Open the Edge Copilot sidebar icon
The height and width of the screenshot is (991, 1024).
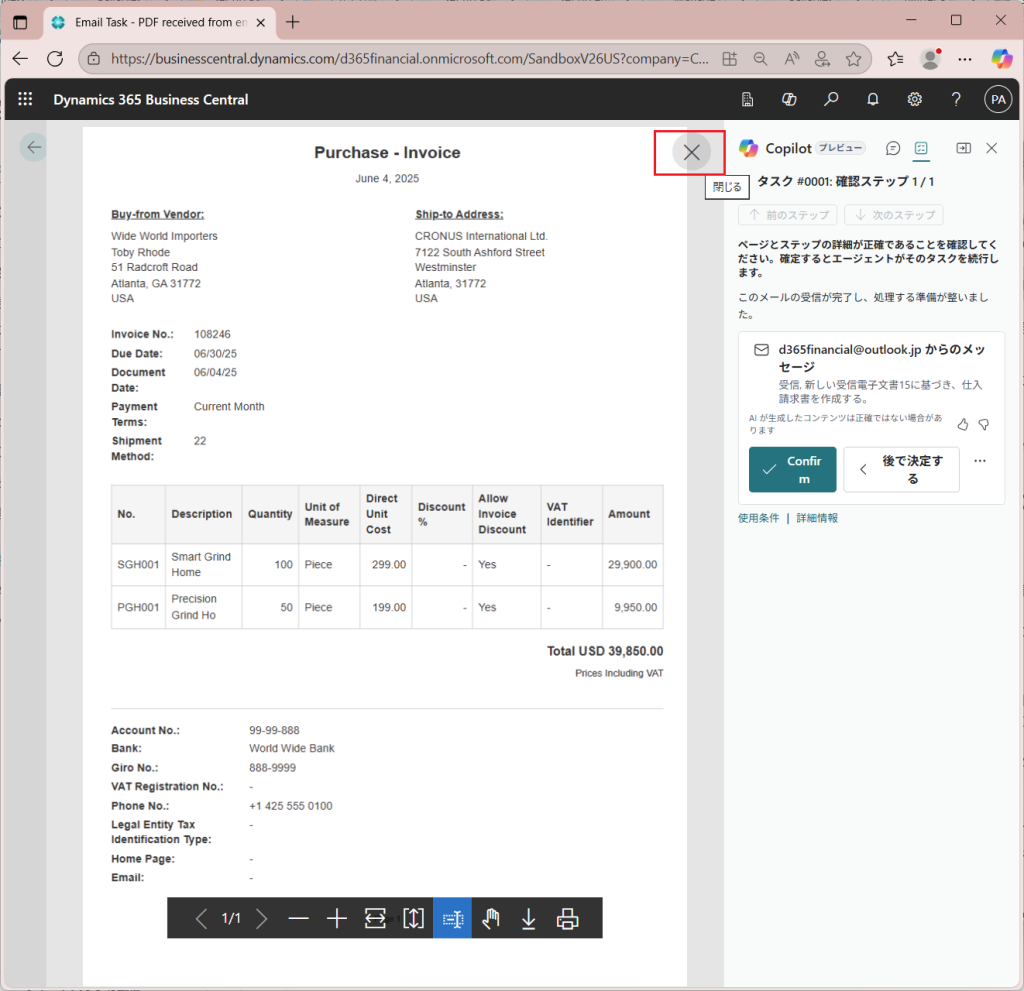point(1002,59)
